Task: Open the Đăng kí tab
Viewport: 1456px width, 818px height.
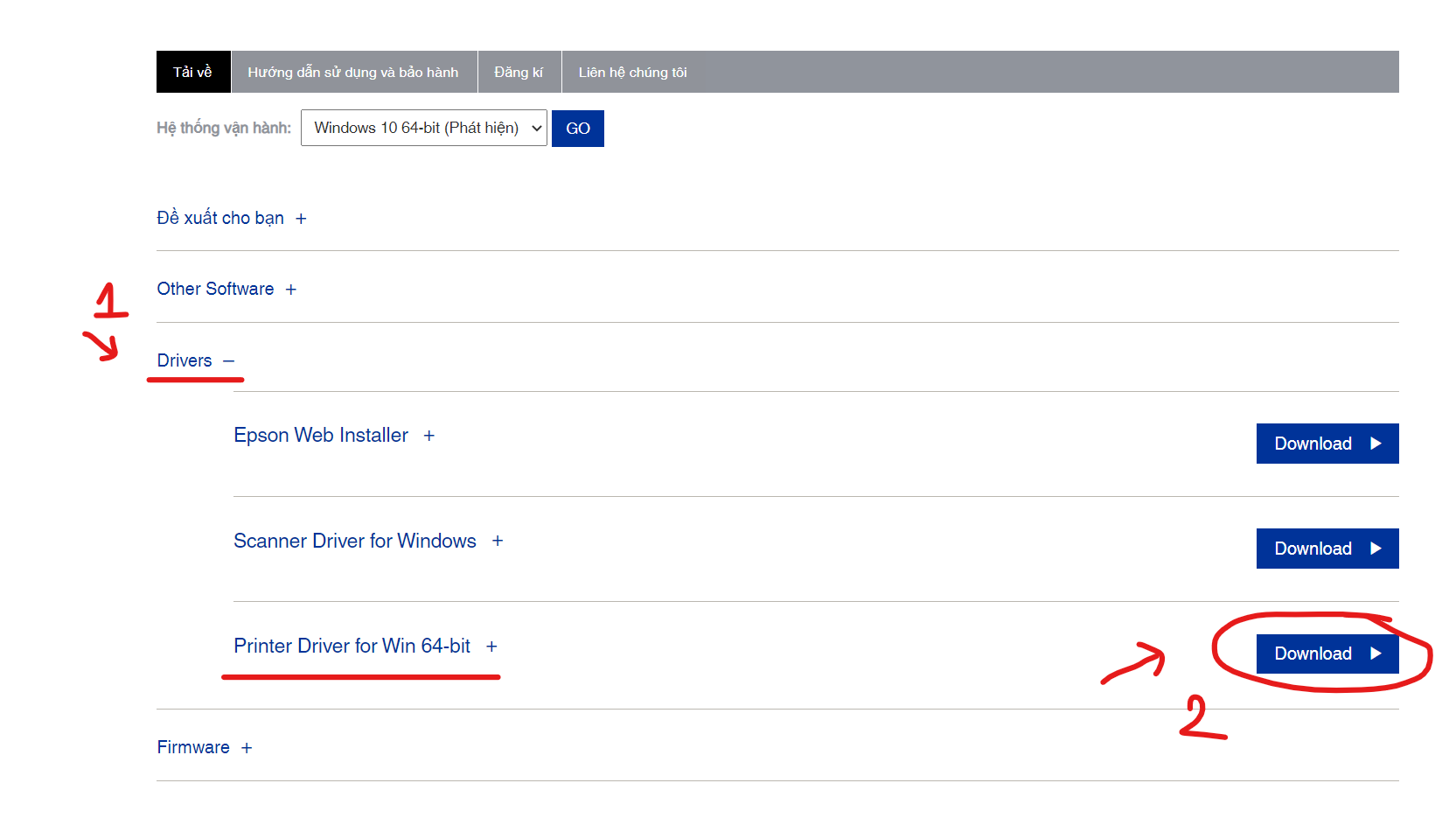Action: coord(519,72)
